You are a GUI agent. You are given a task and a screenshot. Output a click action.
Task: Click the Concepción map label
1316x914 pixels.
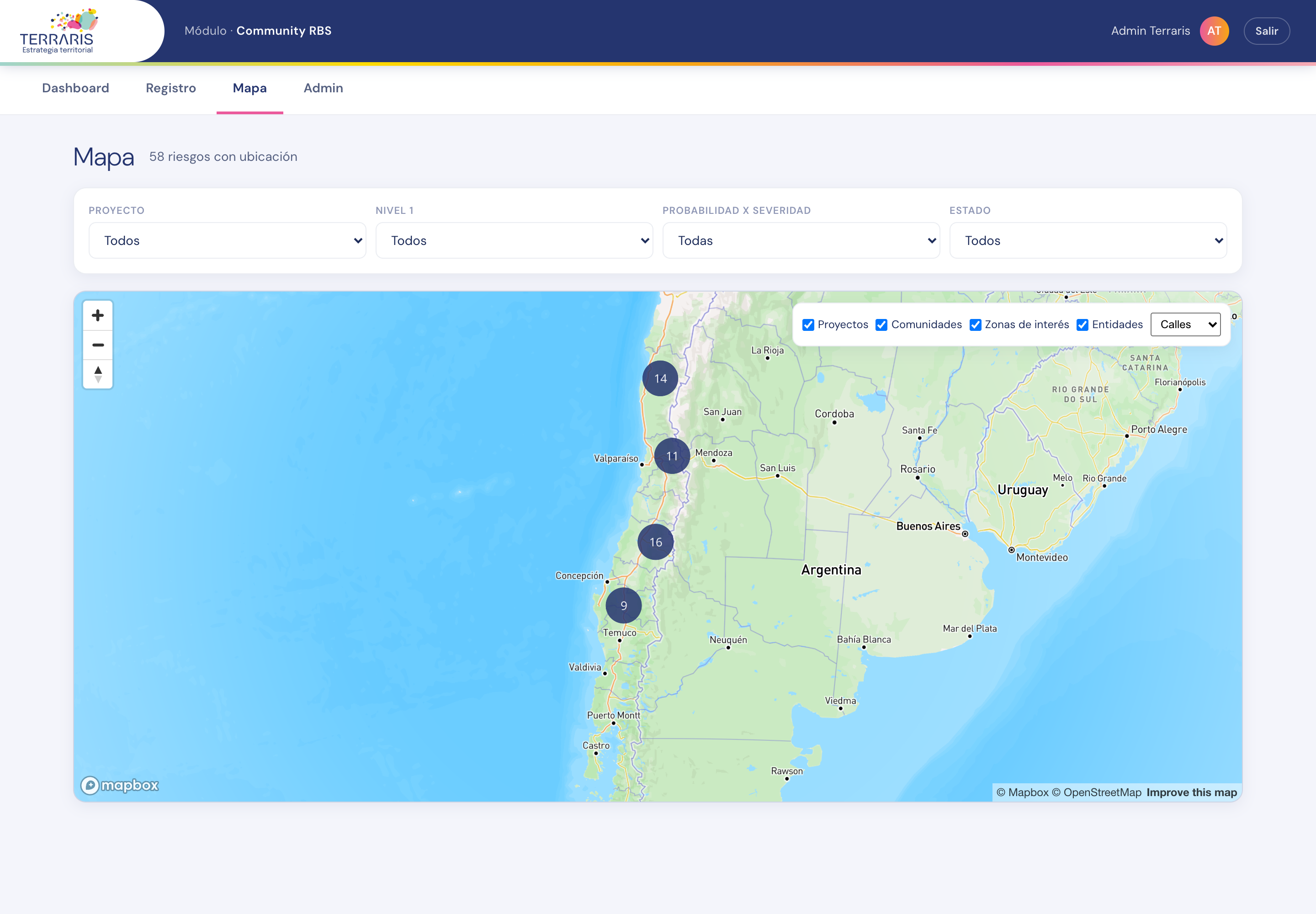click(579, 576)
